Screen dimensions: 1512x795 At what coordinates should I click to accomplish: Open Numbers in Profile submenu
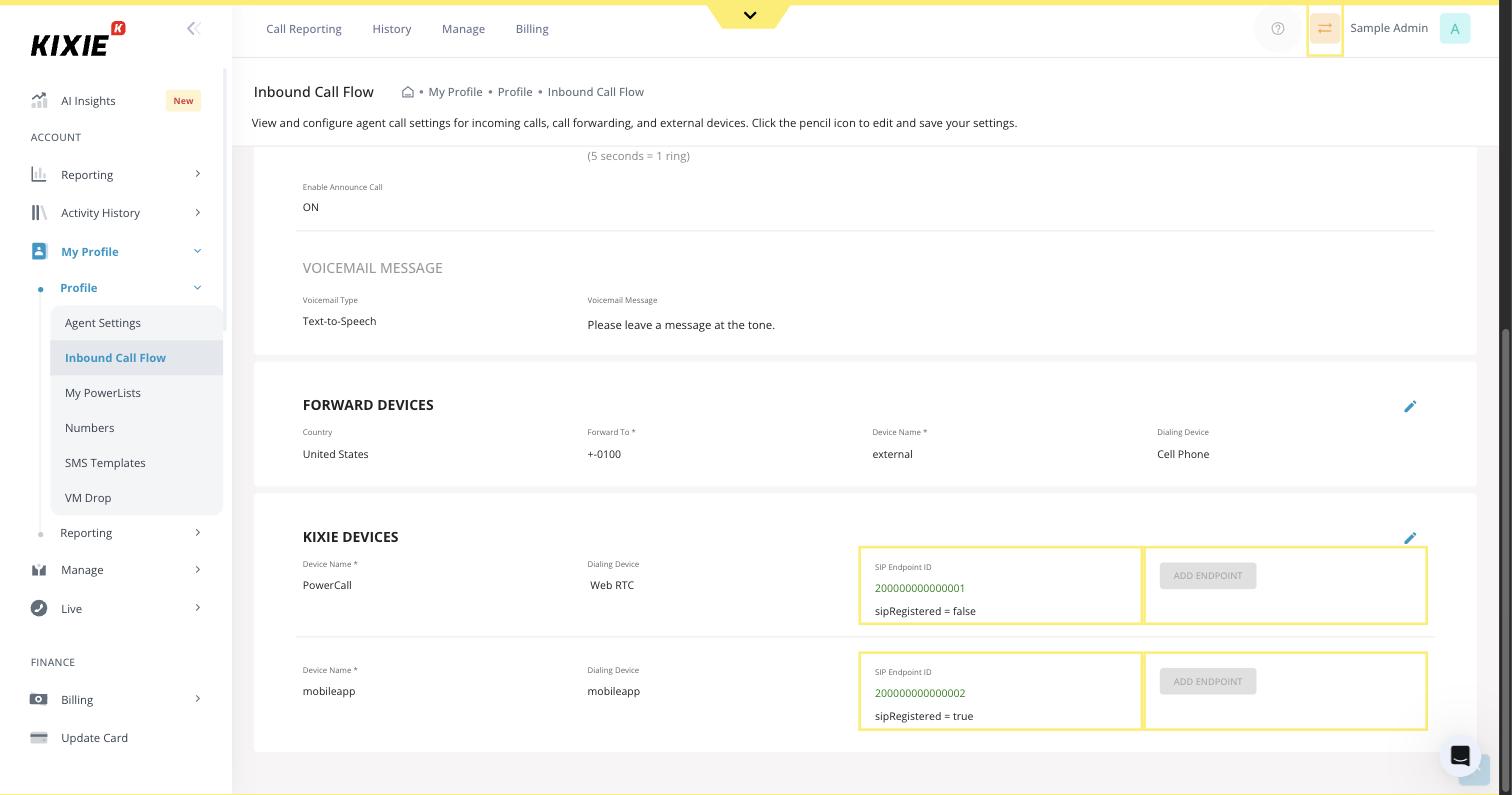coord(136,428)
